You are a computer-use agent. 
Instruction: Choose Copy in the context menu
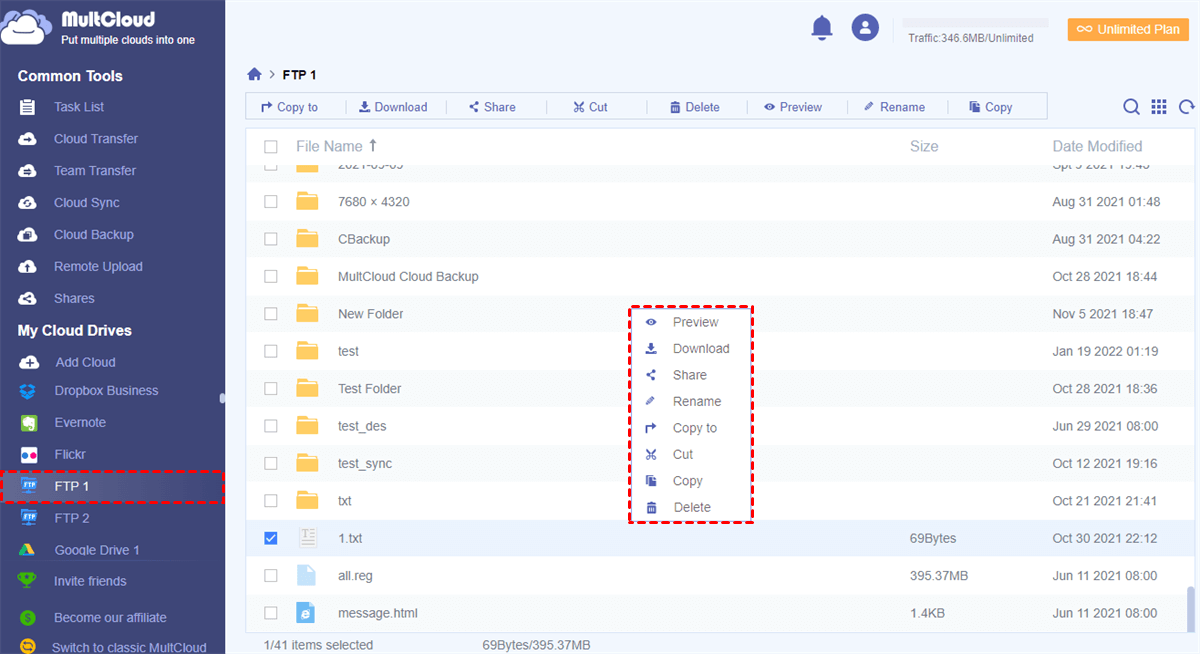click(690, 481)
